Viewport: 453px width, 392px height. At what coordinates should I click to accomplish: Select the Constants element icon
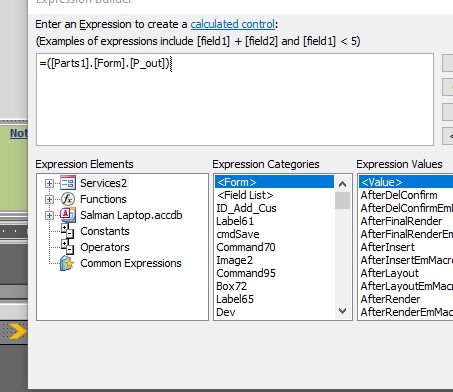(68, 231)
